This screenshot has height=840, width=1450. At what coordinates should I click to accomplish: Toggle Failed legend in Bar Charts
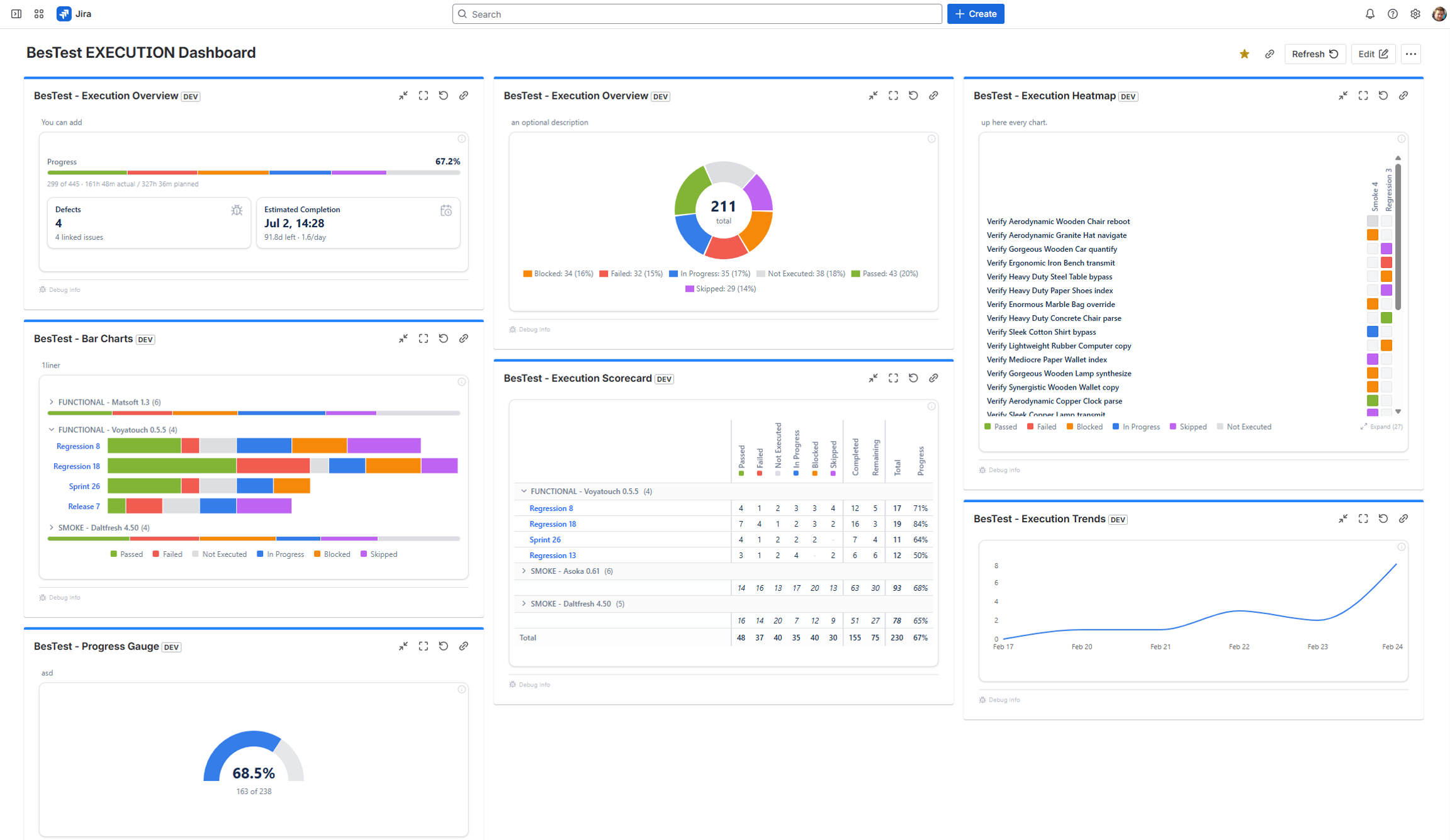click(x=167, y=554)
